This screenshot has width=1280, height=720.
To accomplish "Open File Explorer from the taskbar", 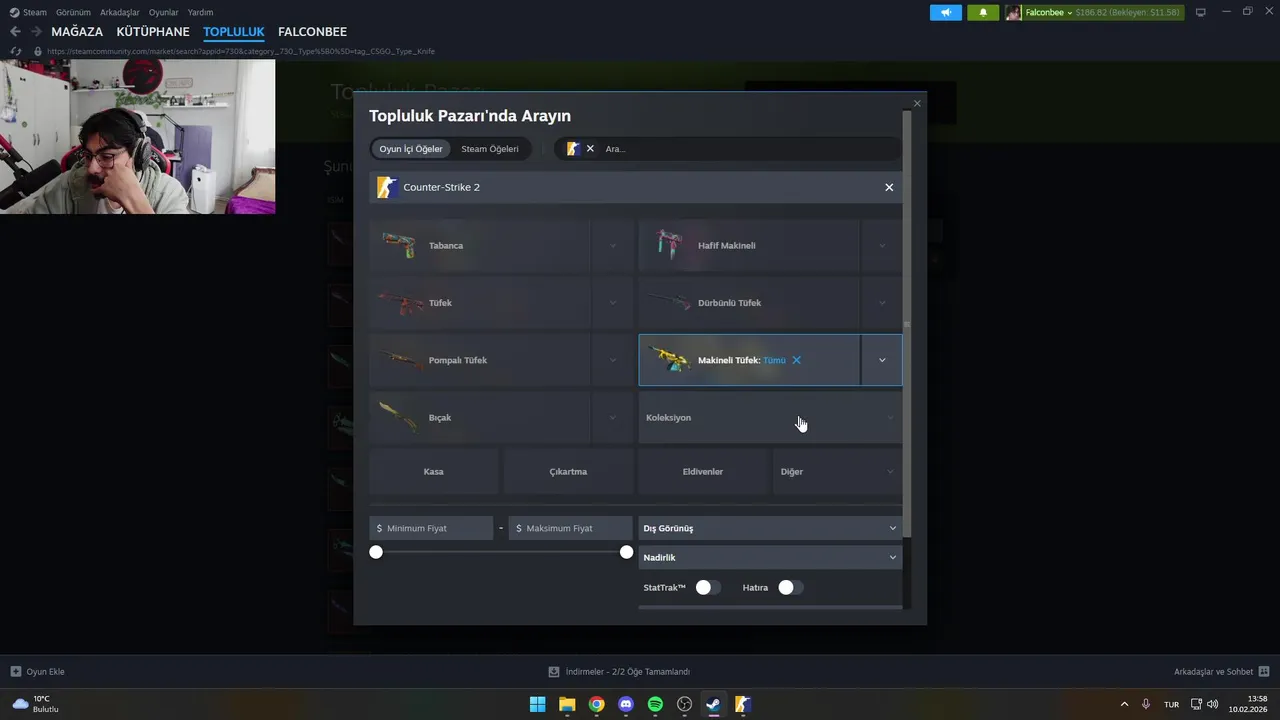I will (567, 704).
